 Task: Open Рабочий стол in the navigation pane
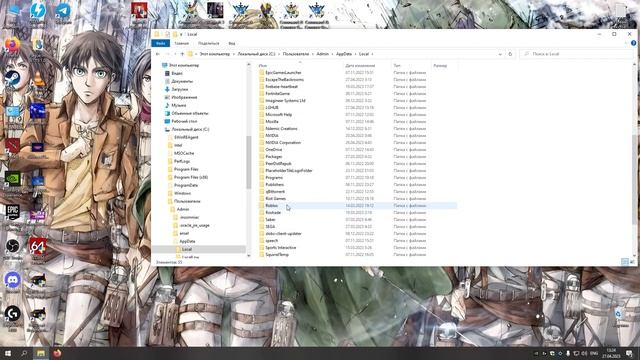point(184,121)
